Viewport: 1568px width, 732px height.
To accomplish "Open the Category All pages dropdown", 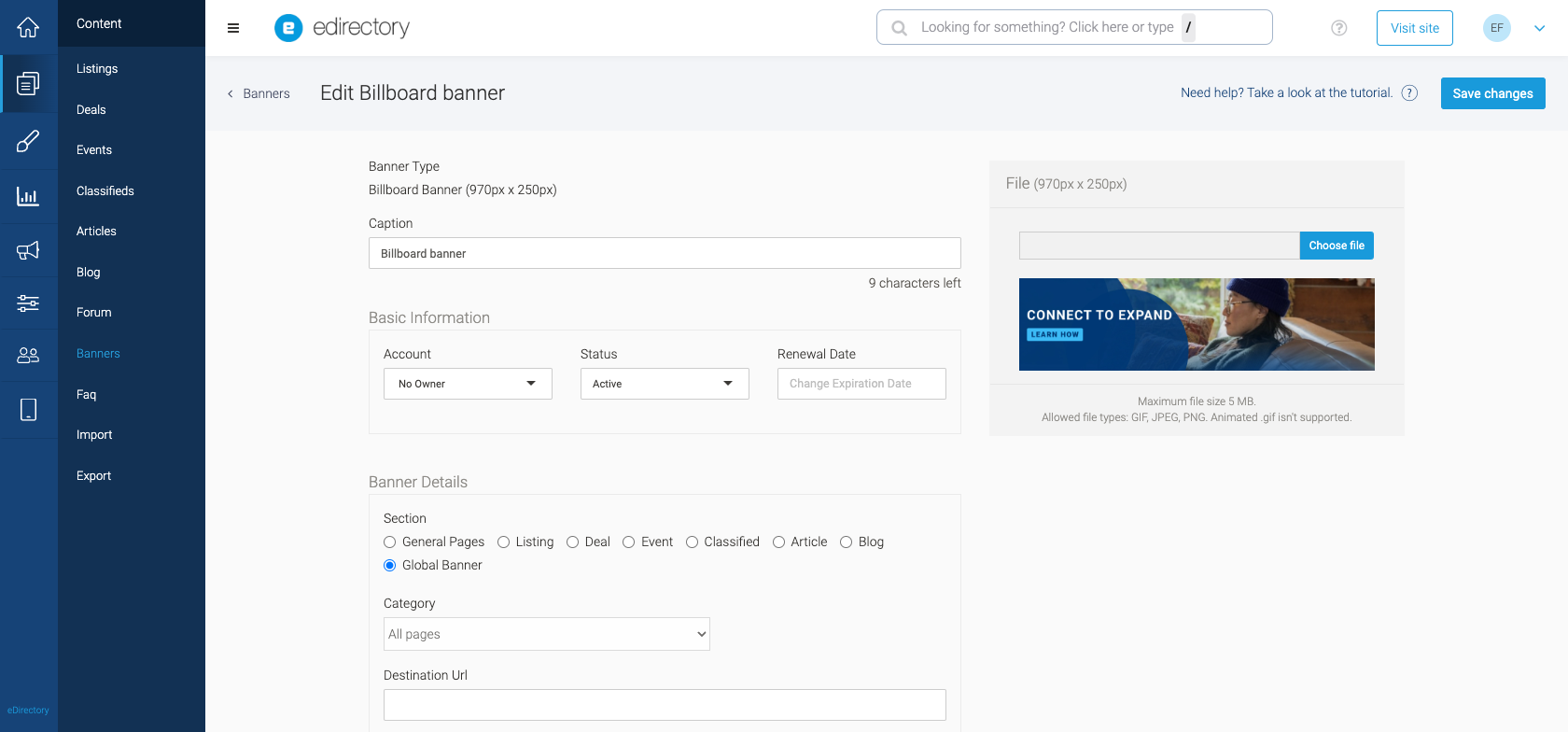I will (547, 634).
